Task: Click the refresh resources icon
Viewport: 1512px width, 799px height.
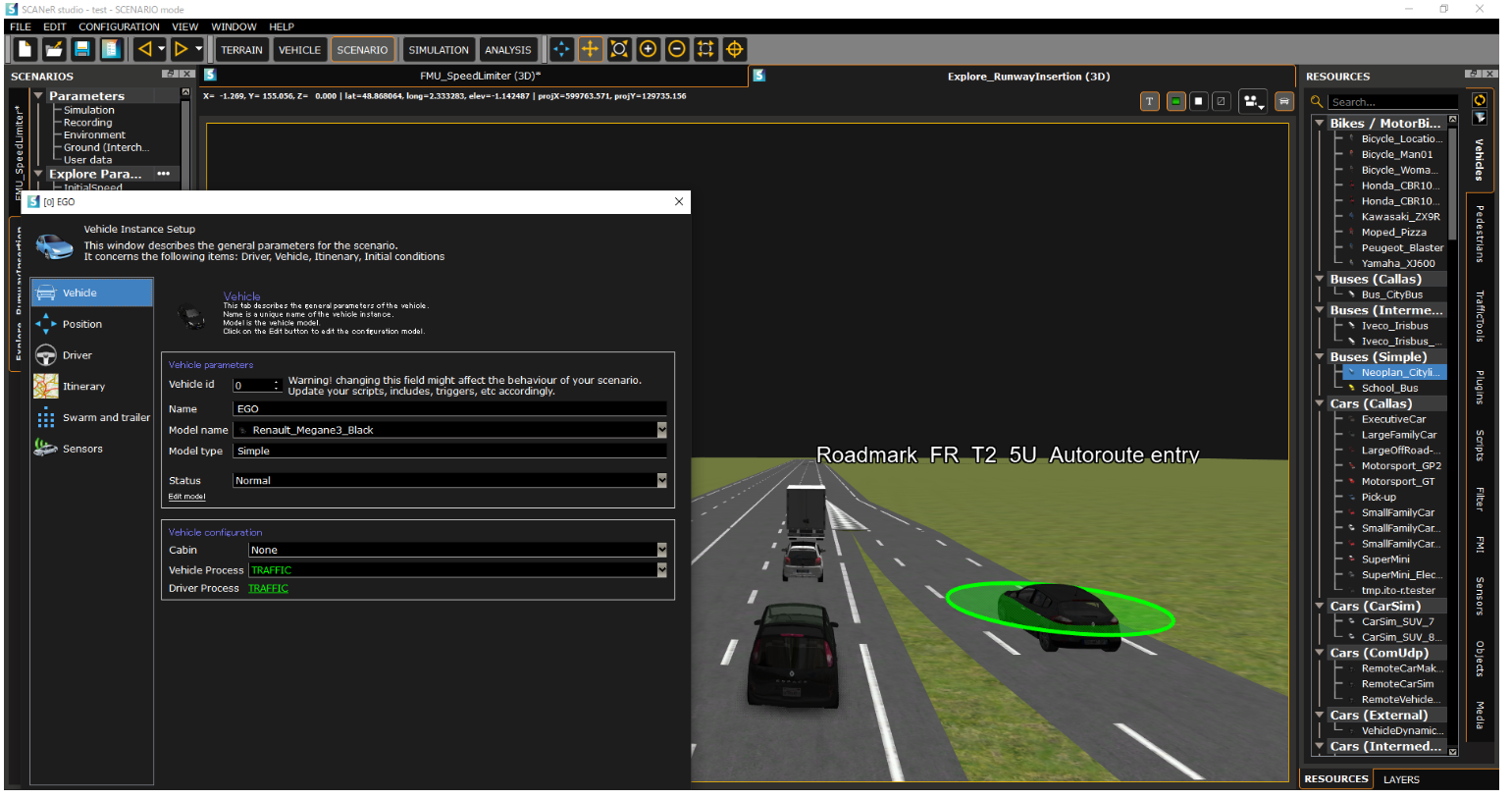Action: pyautogui.click(x=1480, y=100)
